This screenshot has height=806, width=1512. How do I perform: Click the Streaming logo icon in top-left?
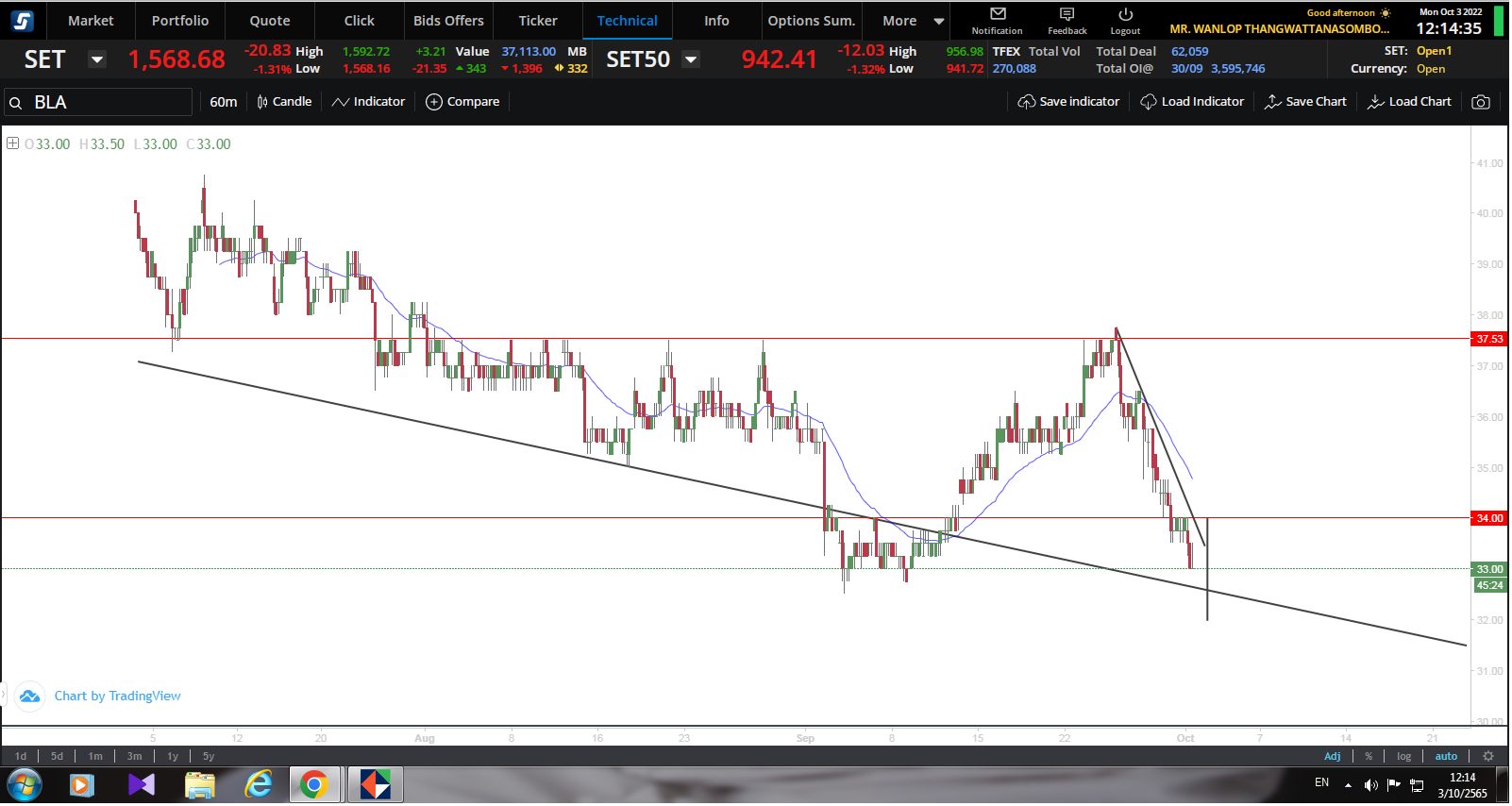22,20
